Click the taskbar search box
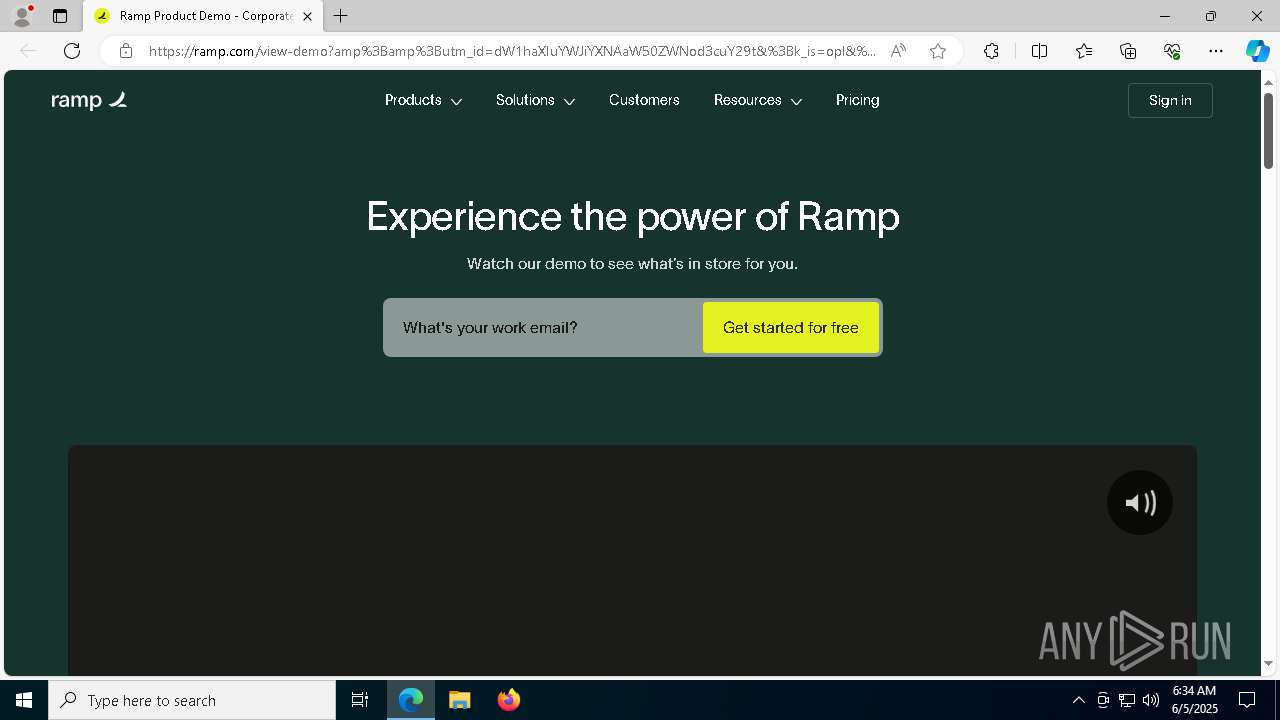The width and height of the screenshot is (1280, 720). pos(192,700)
